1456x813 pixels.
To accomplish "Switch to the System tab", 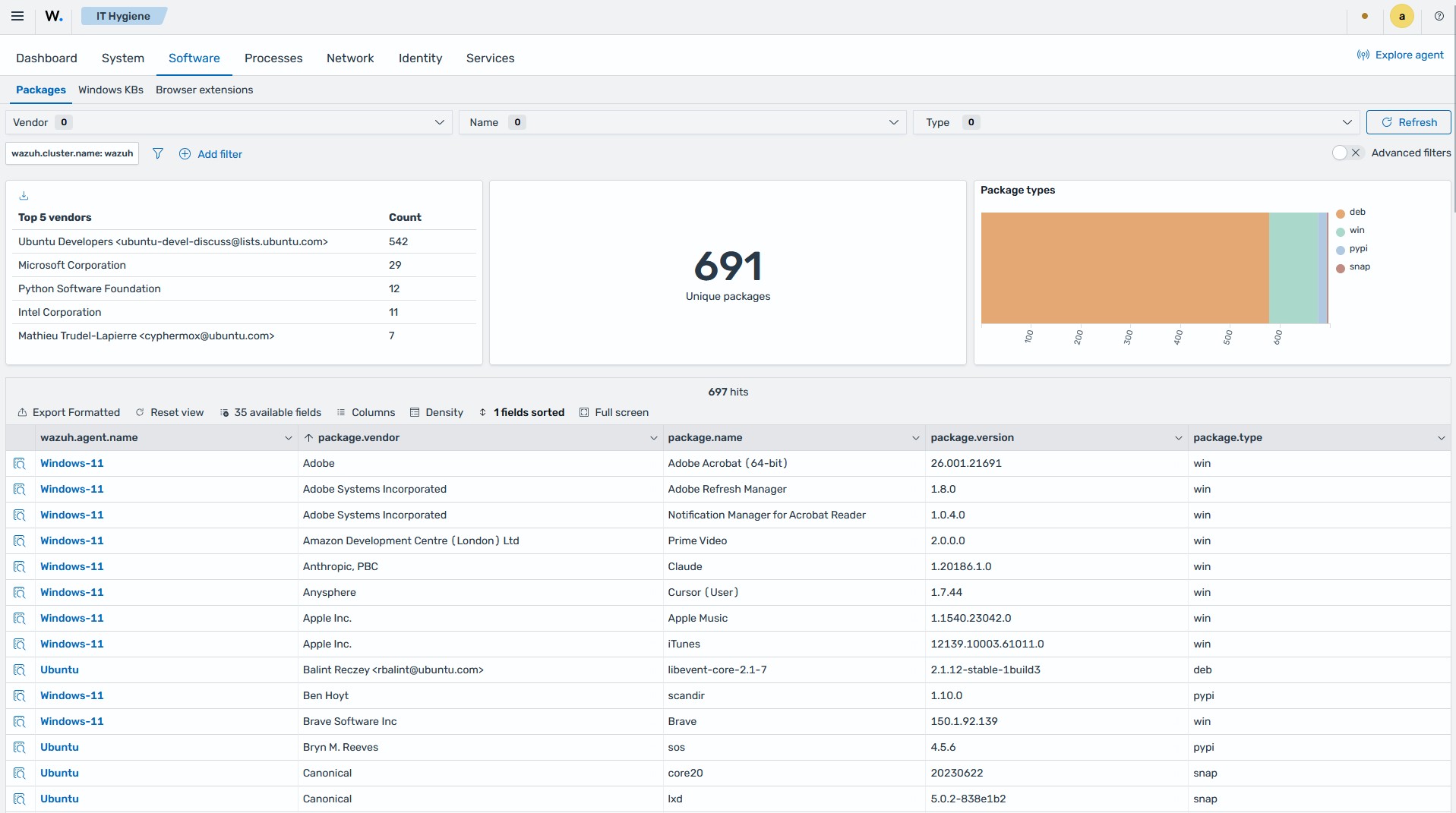I will [x=123, y=58].
